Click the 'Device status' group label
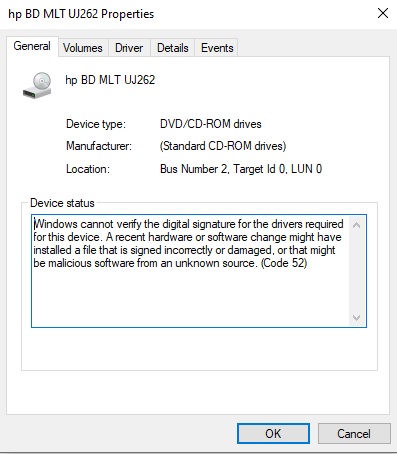 tap(62, 203)
